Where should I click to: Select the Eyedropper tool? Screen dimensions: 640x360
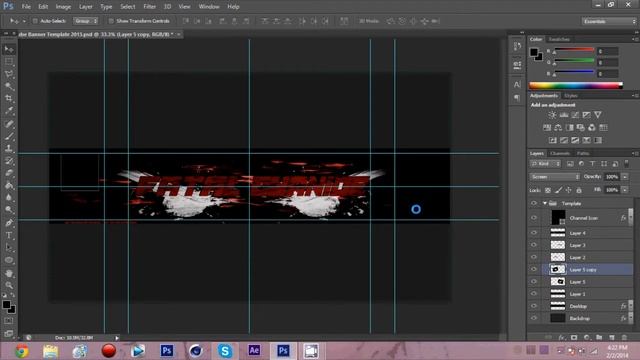9,111
